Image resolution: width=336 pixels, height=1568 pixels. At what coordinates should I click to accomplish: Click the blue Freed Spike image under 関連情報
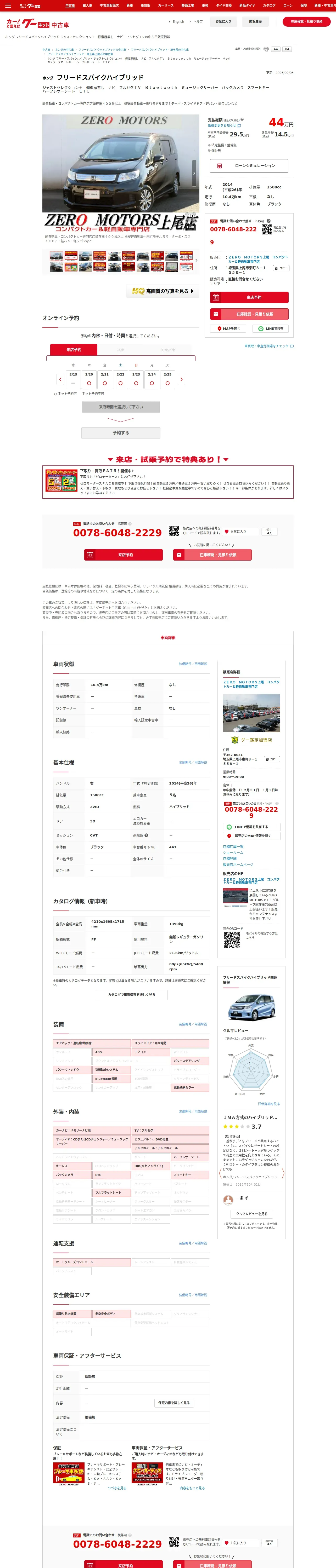(251, 1007)
